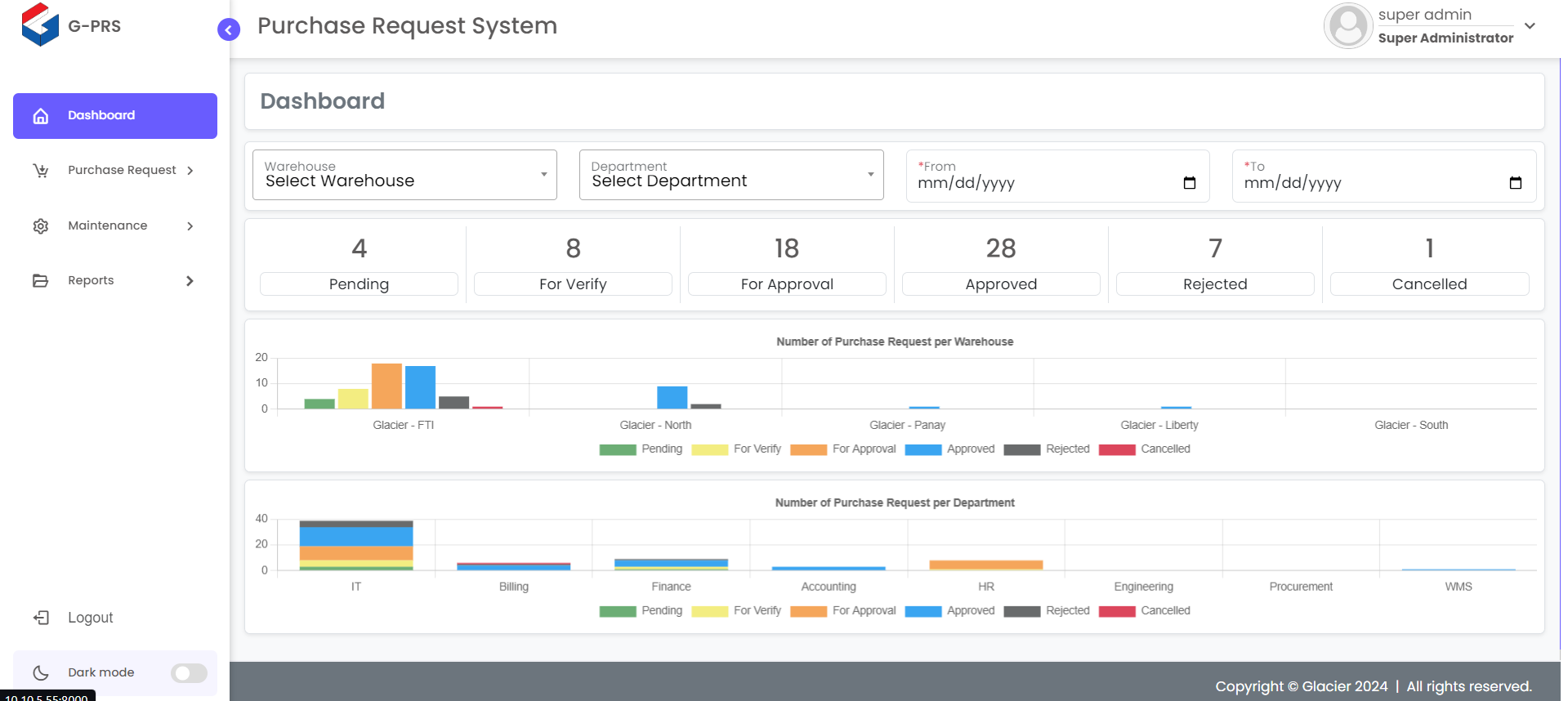Click the Logout link
Viewport: 1568px width, 701px height.
tap(90, 618)
